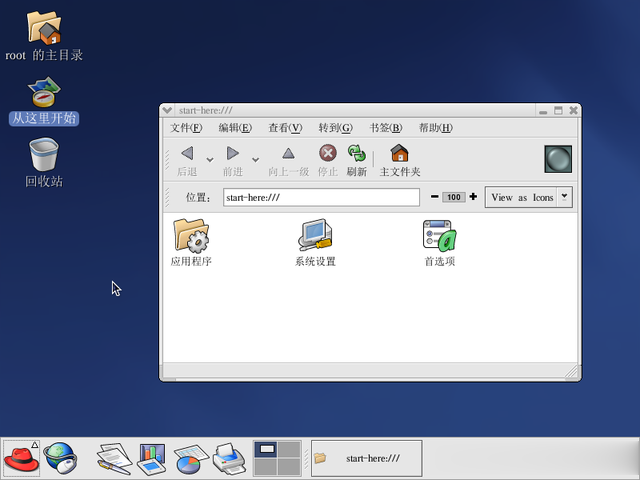640x480 pixels.
Task: Select the 应用程序 Applications folder icon
Action: (191, 236)
